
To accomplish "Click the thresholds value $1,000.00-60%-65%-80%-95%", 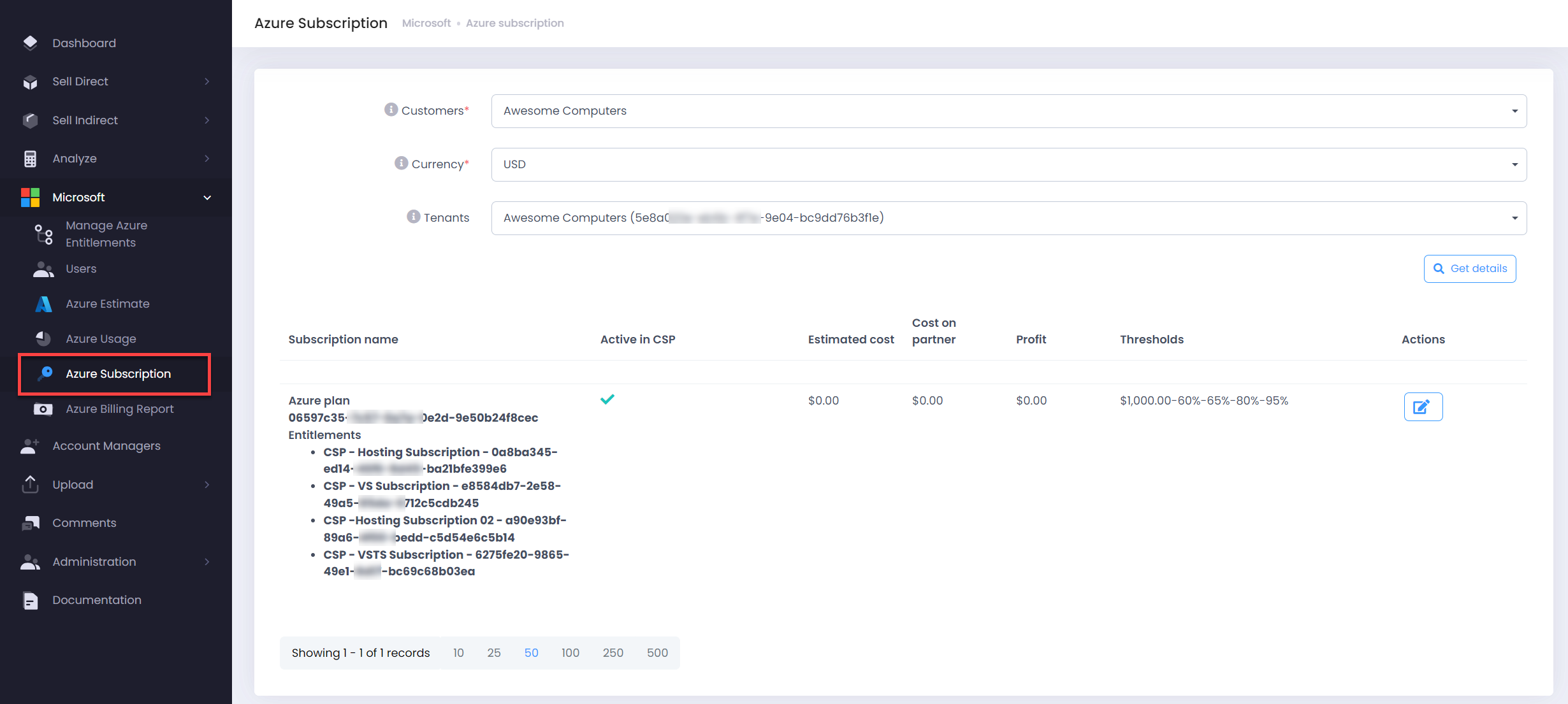I will pos(1203,401).
